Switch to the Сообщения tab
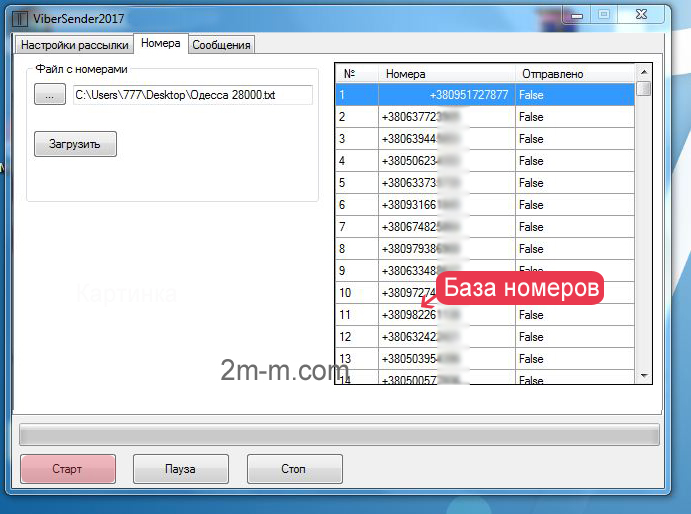The width and height of the screenshot is (691, 514). 222,45
